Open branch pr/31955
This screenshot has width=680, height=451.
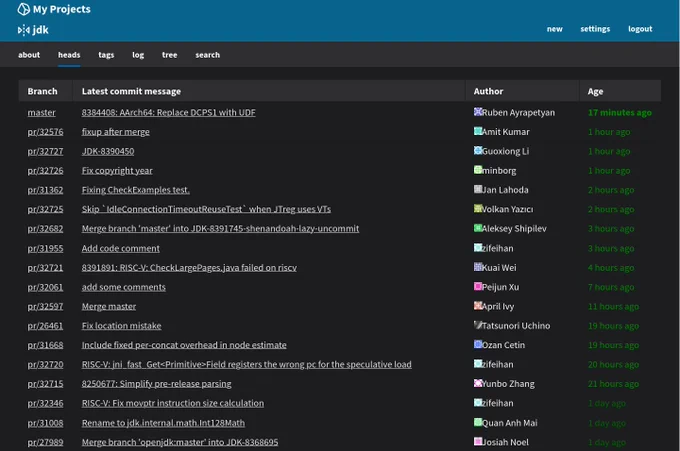46,248
